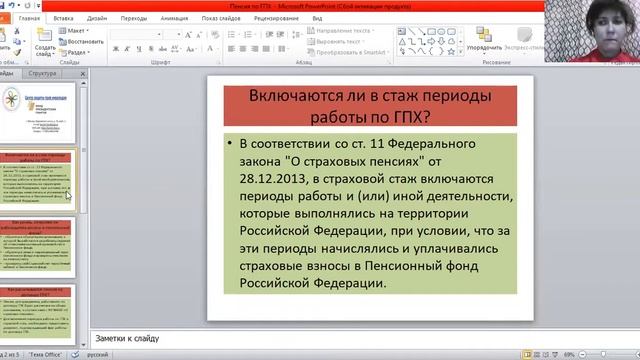The image size is (640, 360).
Task: Open the Показ слайдов ribbon tab
Action: 221,18
